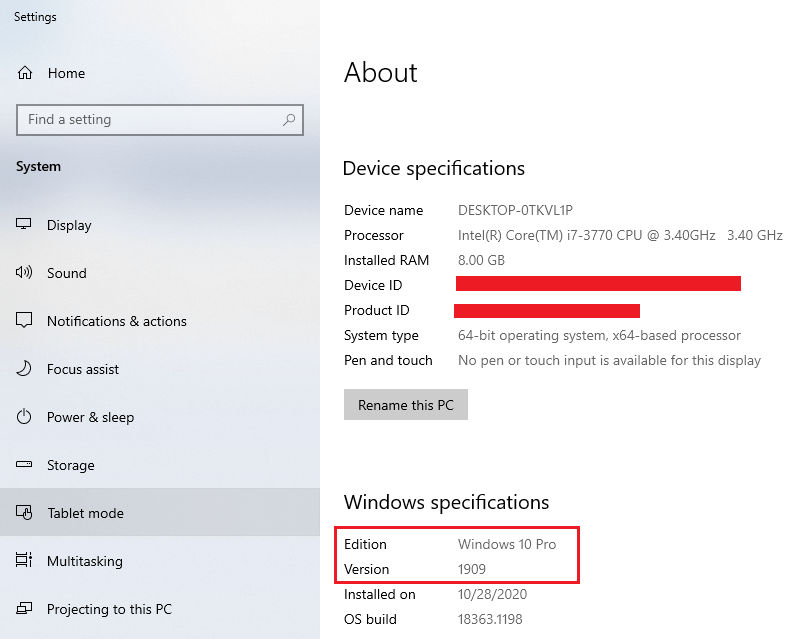Click the Tablet mode icon
The image size is (793, 639).
24,513
